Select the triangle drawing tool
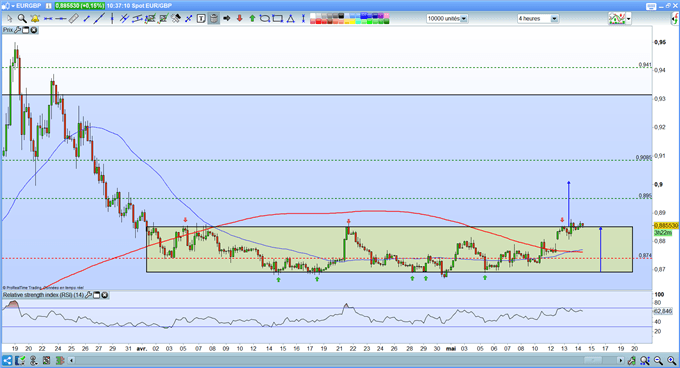This screenshot has height=368, width=680. point(290,18)
